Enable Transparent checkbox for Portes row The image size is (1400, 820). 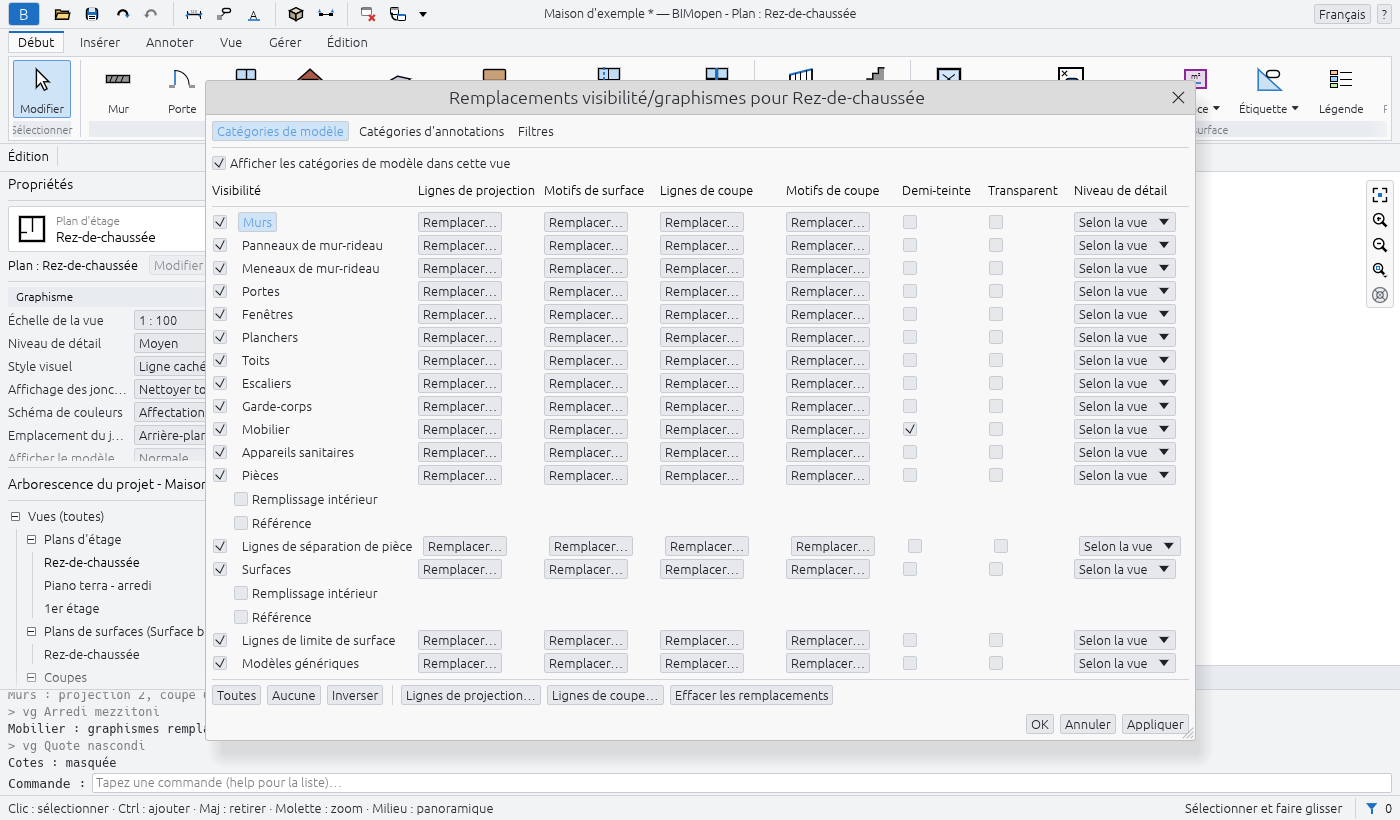tap(996, 291)
